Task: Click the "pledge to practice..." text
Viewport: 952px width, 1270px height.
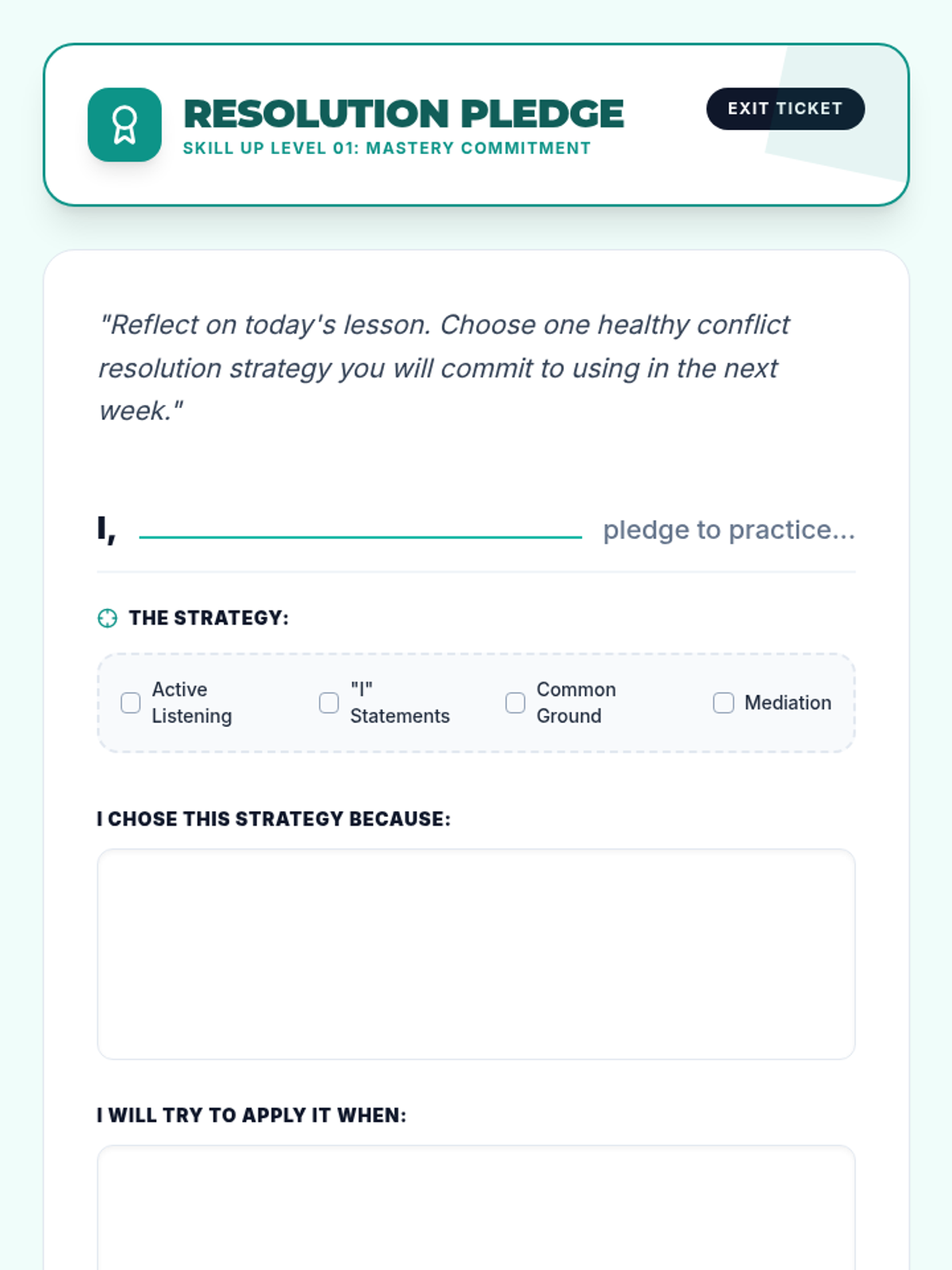Action: [x=728, y=529]
